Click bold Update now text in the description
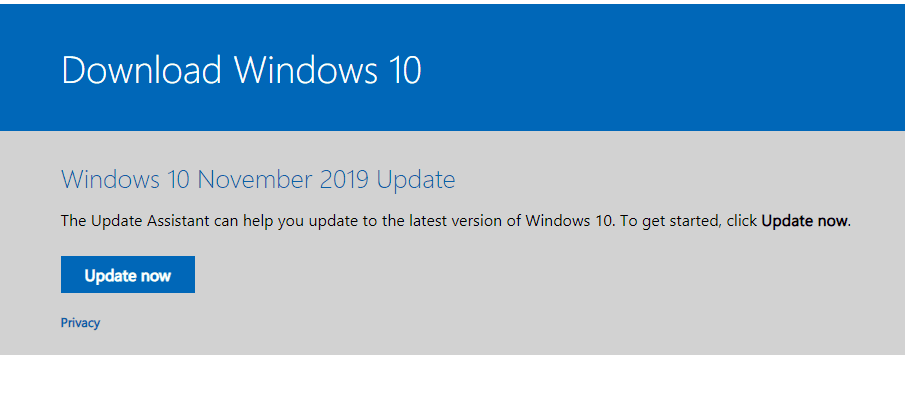 pyautogui.click(x=805, y=220)
